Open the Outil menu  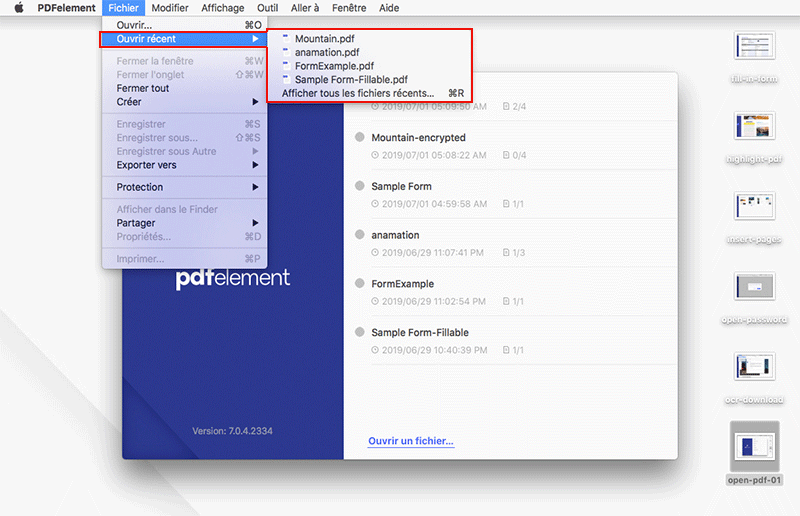coord(267,8)
